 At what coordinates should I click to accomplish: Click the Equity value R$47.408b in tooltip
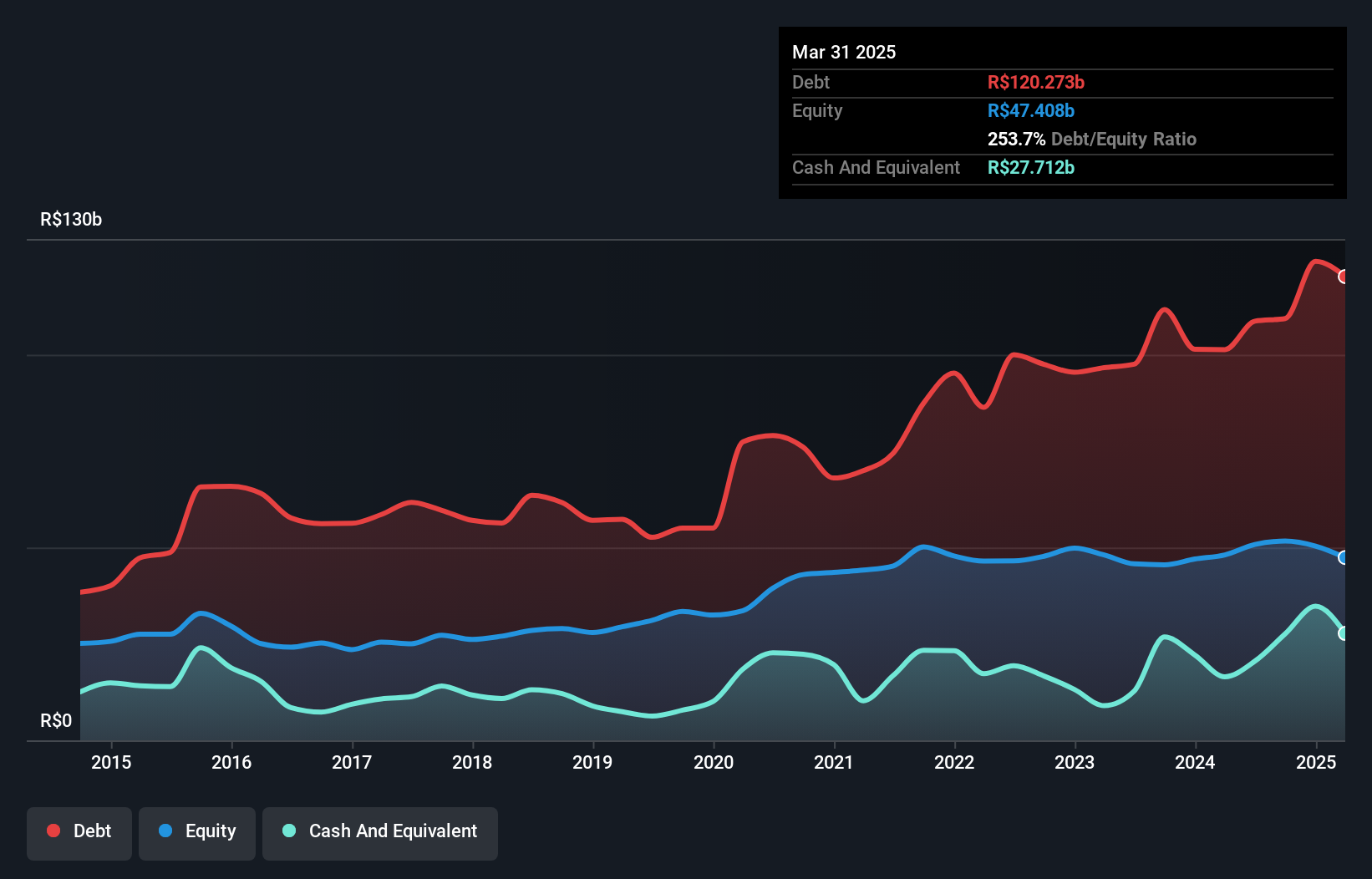point(1031,110)
